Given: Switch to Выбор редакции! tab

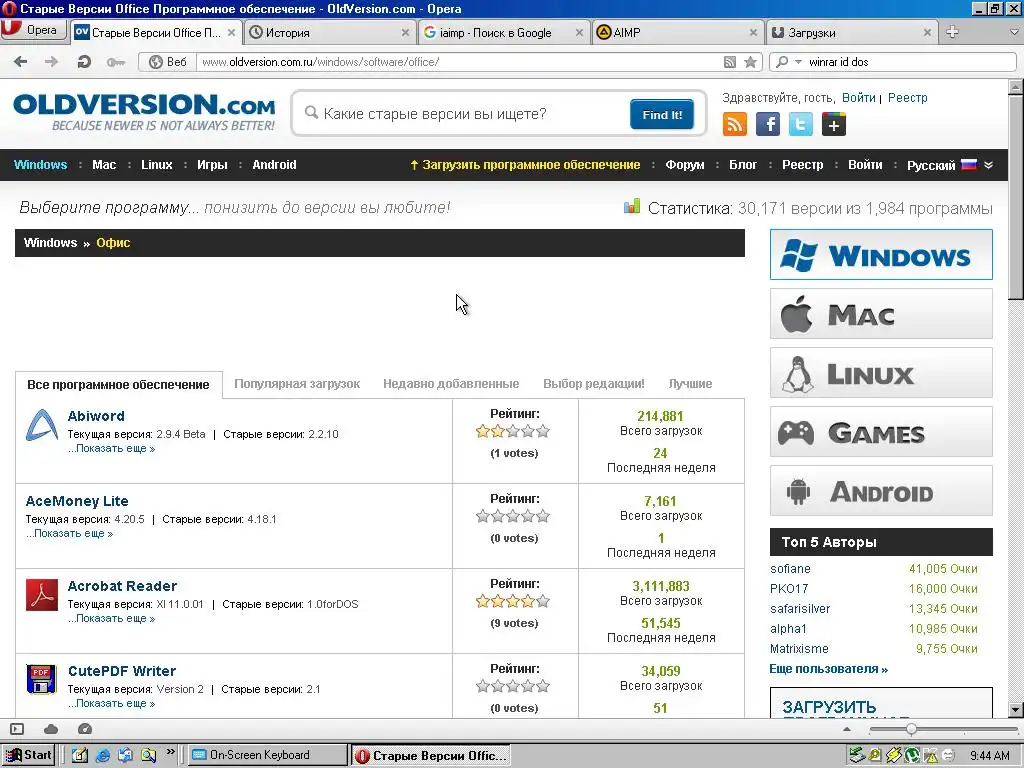Looking at the screenshot, I should 594,384.
